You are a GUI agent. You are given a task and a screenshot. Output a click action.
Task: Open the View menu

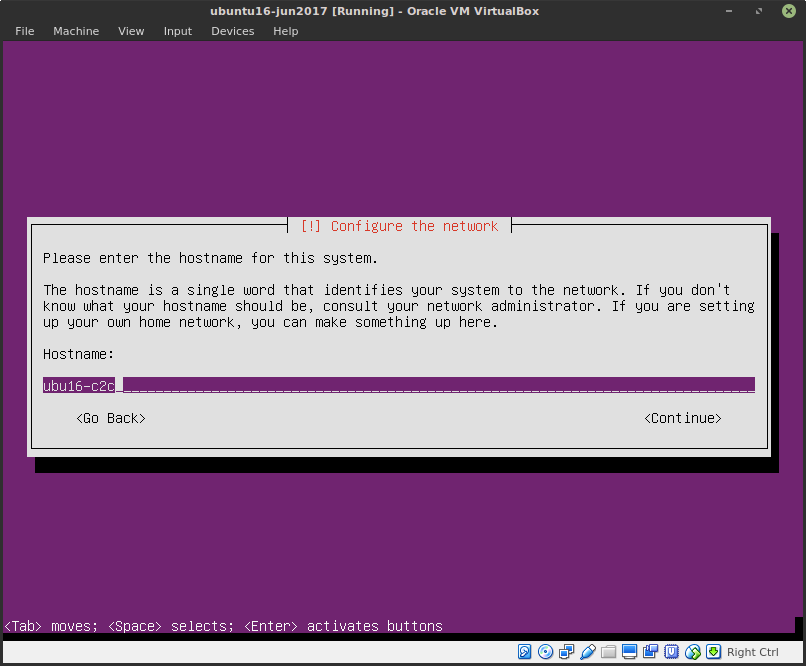click(131, 31)
